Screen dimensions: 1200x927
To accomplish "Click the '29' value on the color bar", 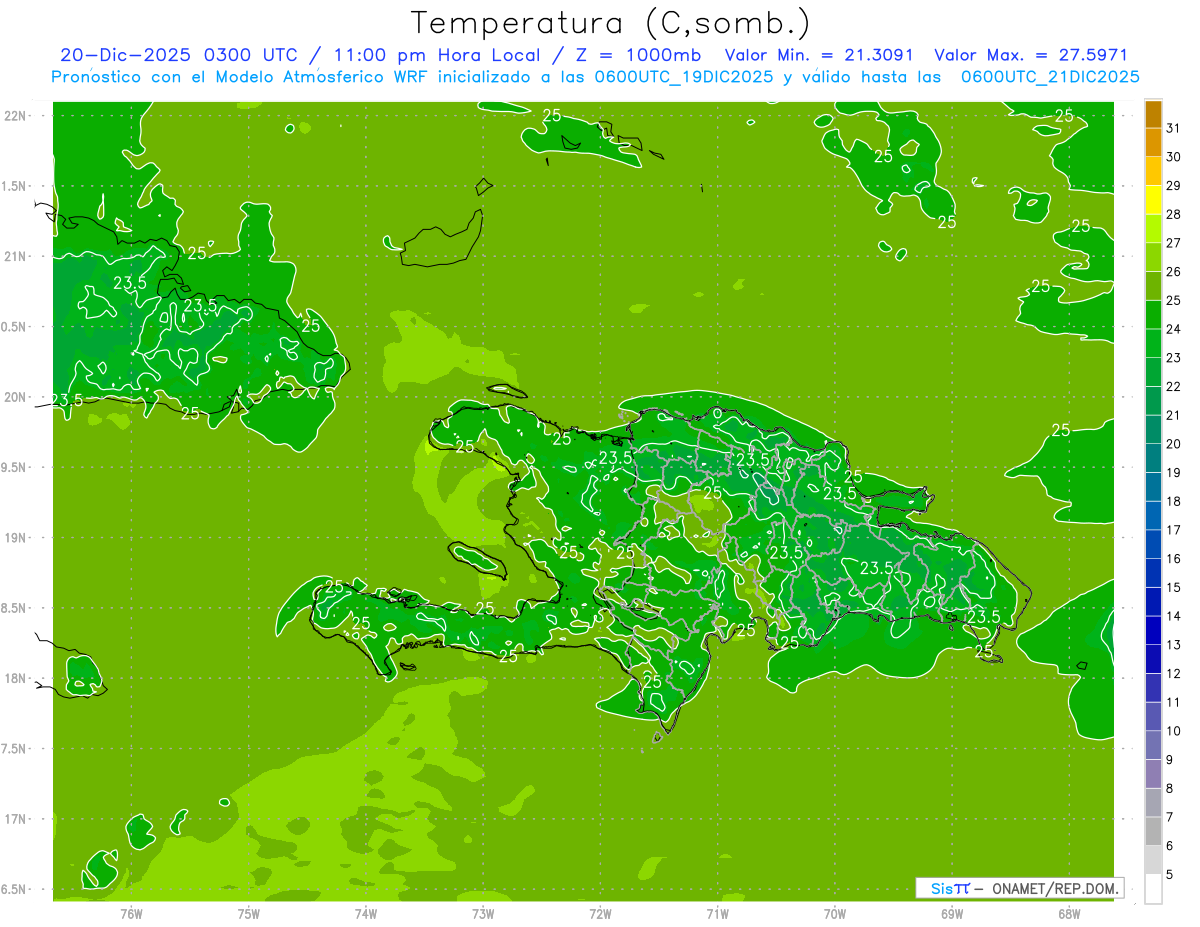I will pyautogui.click(x=1173, y=186).
